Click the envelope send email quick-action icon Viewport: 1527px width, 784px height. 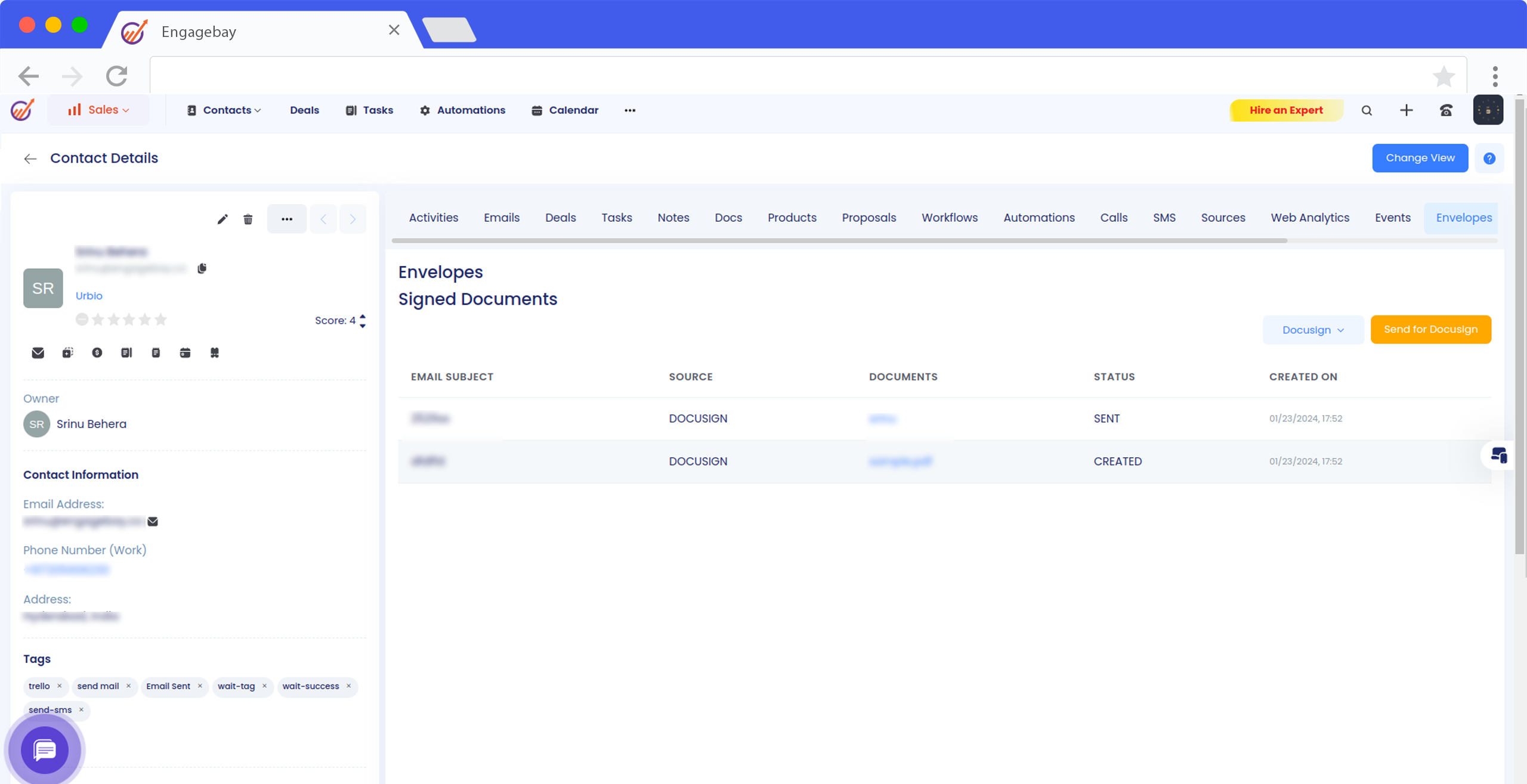click(x=38, y=353)
